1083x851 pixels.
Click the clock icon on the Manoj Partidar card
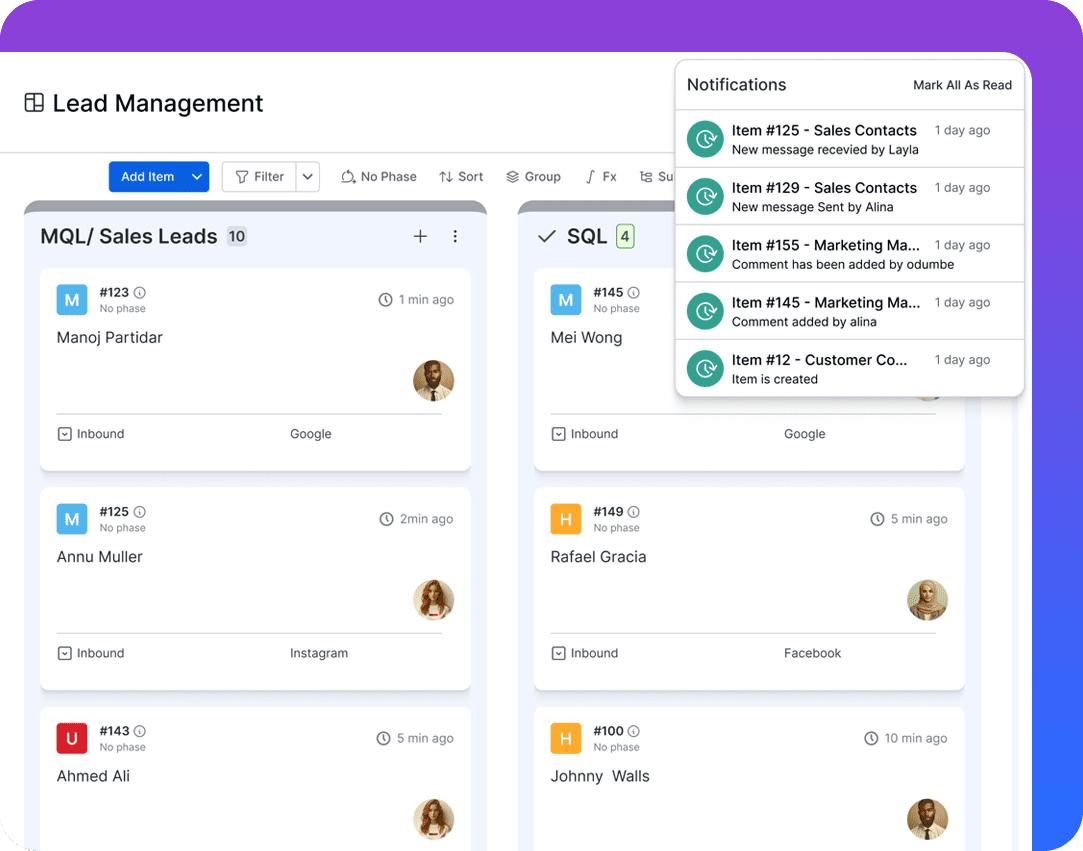(x=385, y=300)
